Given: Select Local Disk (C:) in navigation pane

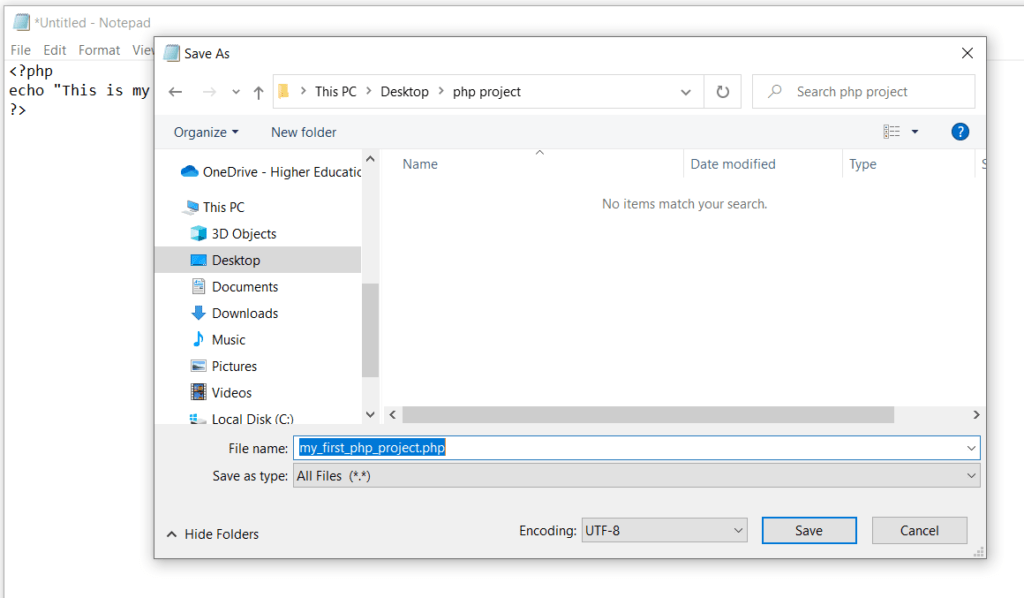Looking at the screenshot, I should (x=249, y=418).
